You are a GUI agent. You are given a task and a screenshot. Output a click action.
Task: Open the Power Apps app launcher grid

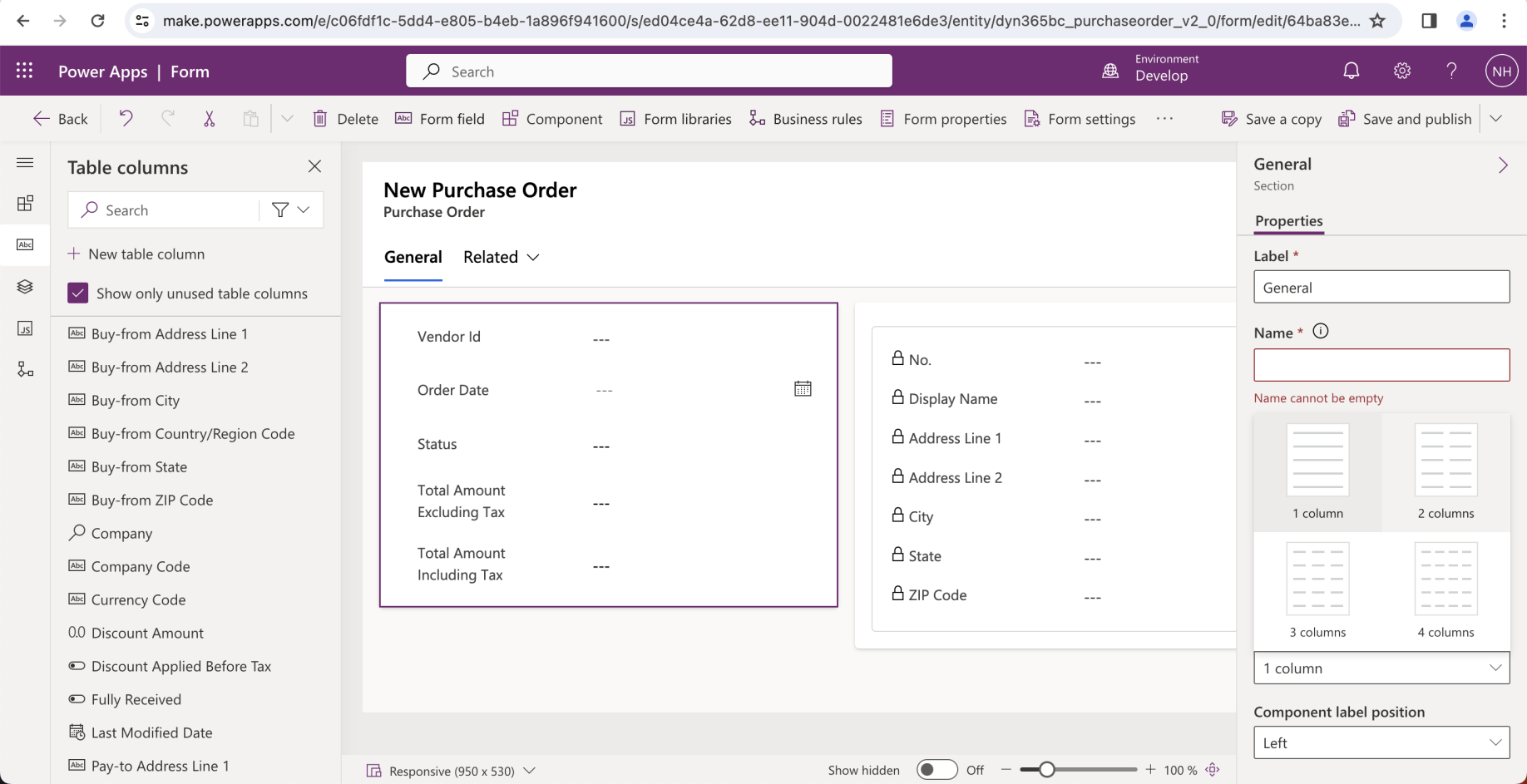coord(25,71)
